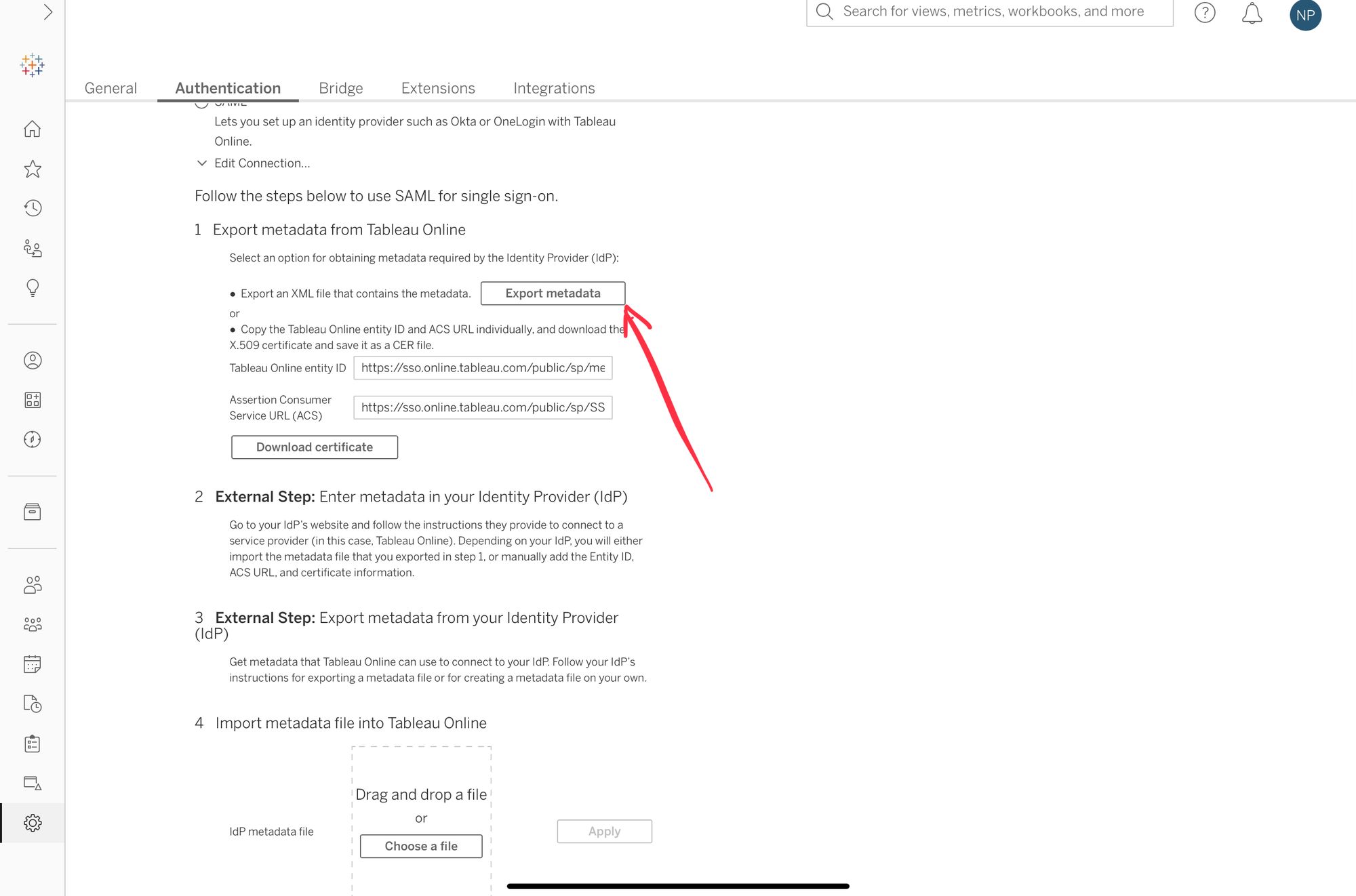This screenshot has width=1356, height=896.
Task: Click the Export metadata button
Action: tap(553, 293)
